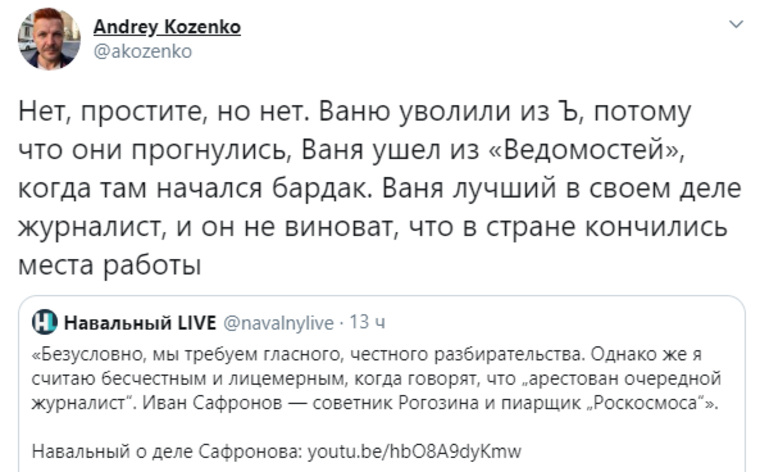
Task: Click the @akozenko handle
Action: (142, 51)
